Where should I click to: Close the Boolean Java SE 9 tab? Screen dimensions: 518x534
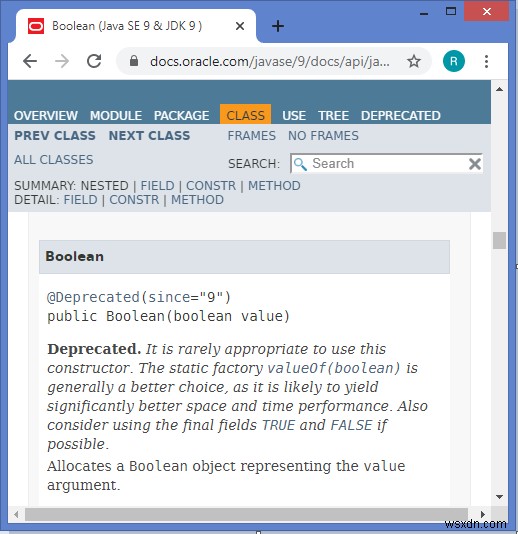coord(240,26)
